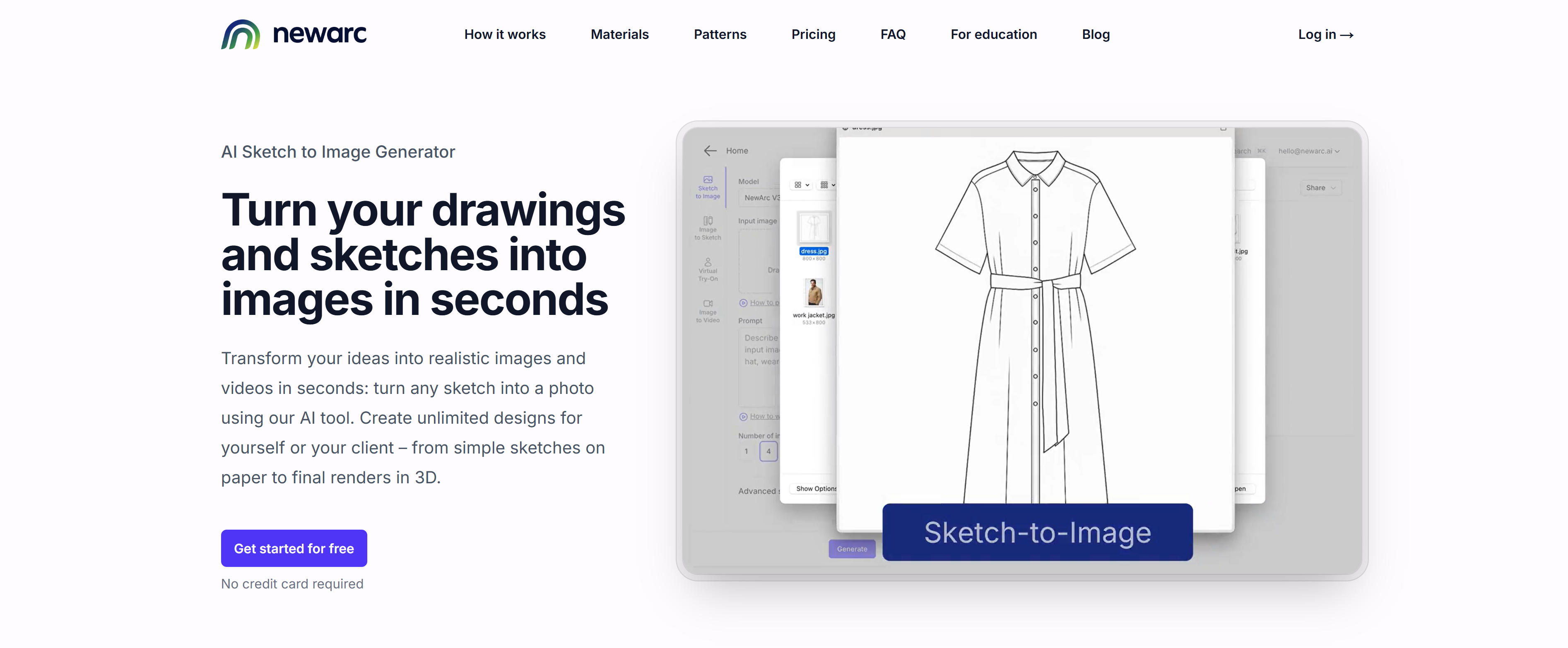Viewport: 1568px width, 648px height.
Task: Open the How it works menu item
Action: pos(505,35)
